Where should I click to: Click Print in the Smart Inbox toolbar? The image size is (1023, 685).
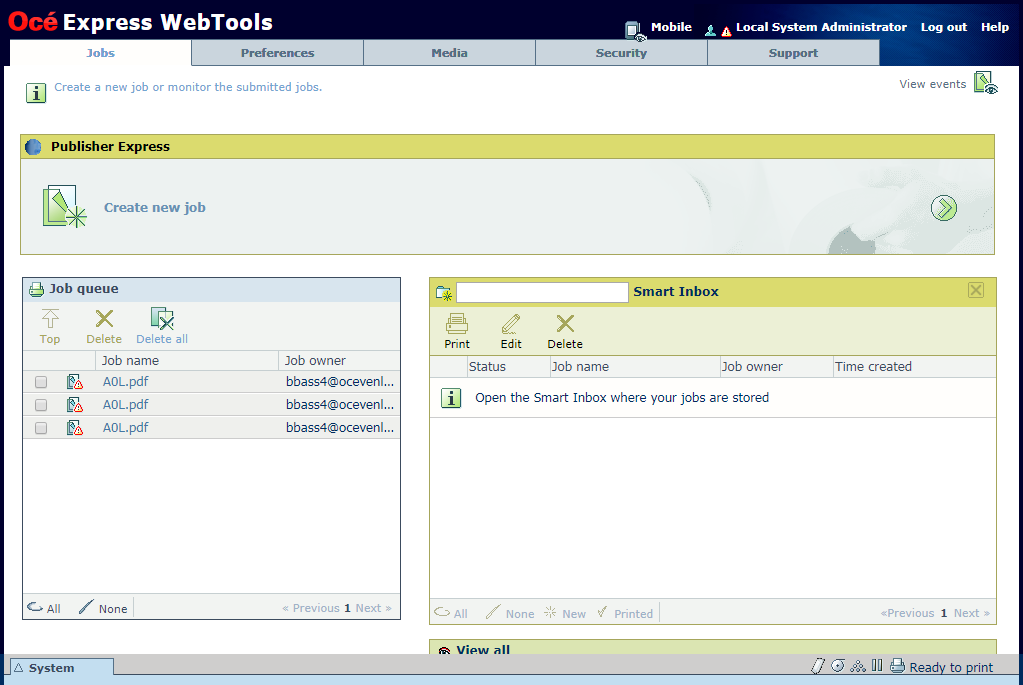point(457,331)
